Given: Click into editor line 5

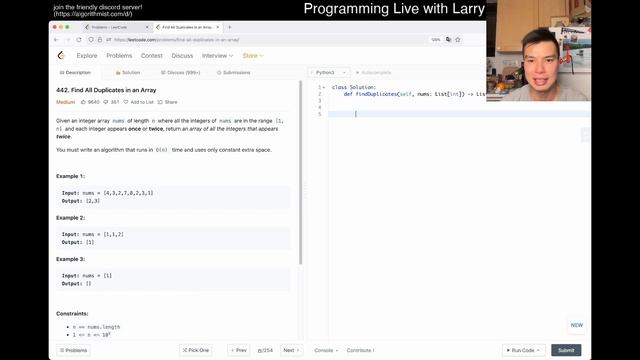Looking at the screenshot, I should (x=459, y=114).
